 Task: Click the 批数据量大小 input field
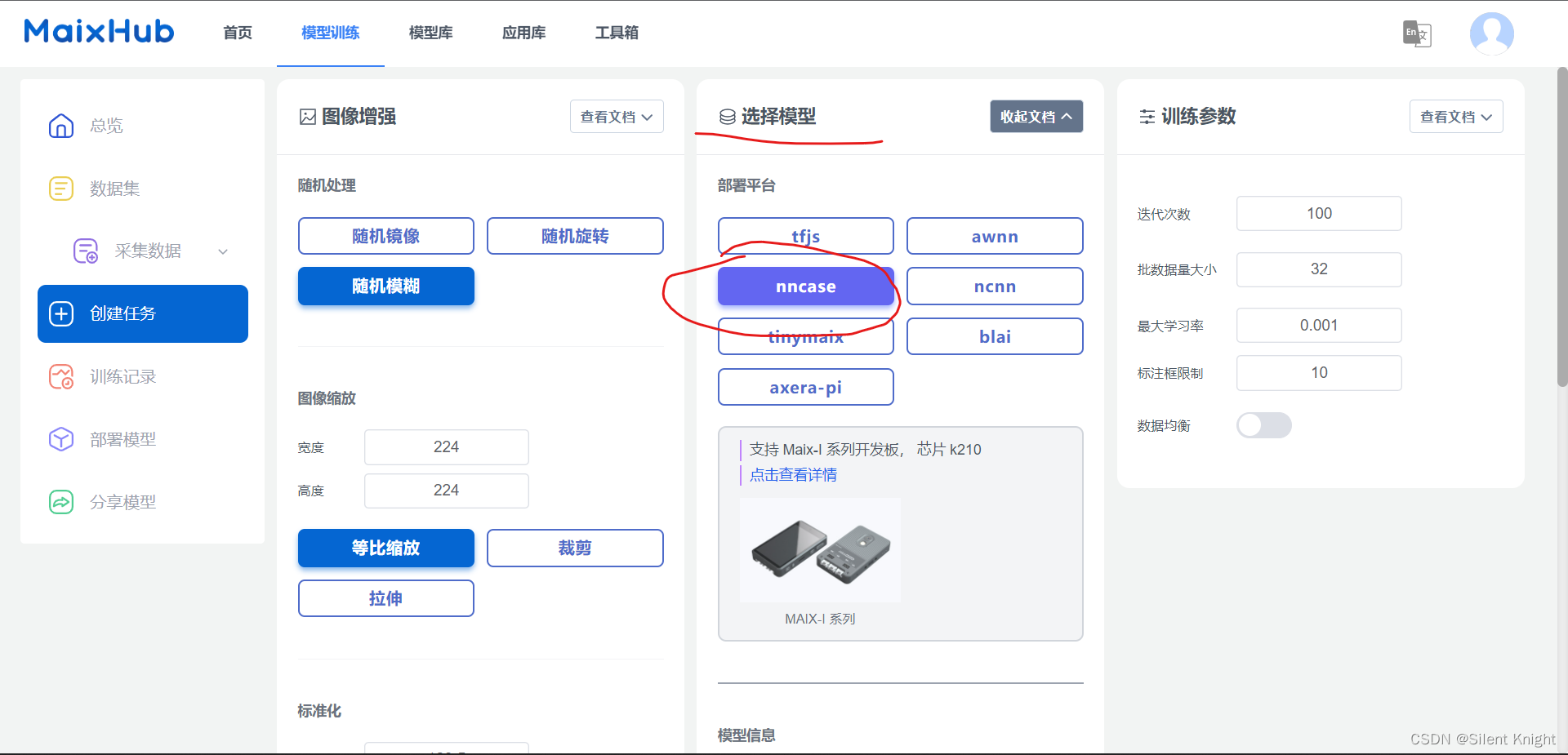coord(1319,269)
